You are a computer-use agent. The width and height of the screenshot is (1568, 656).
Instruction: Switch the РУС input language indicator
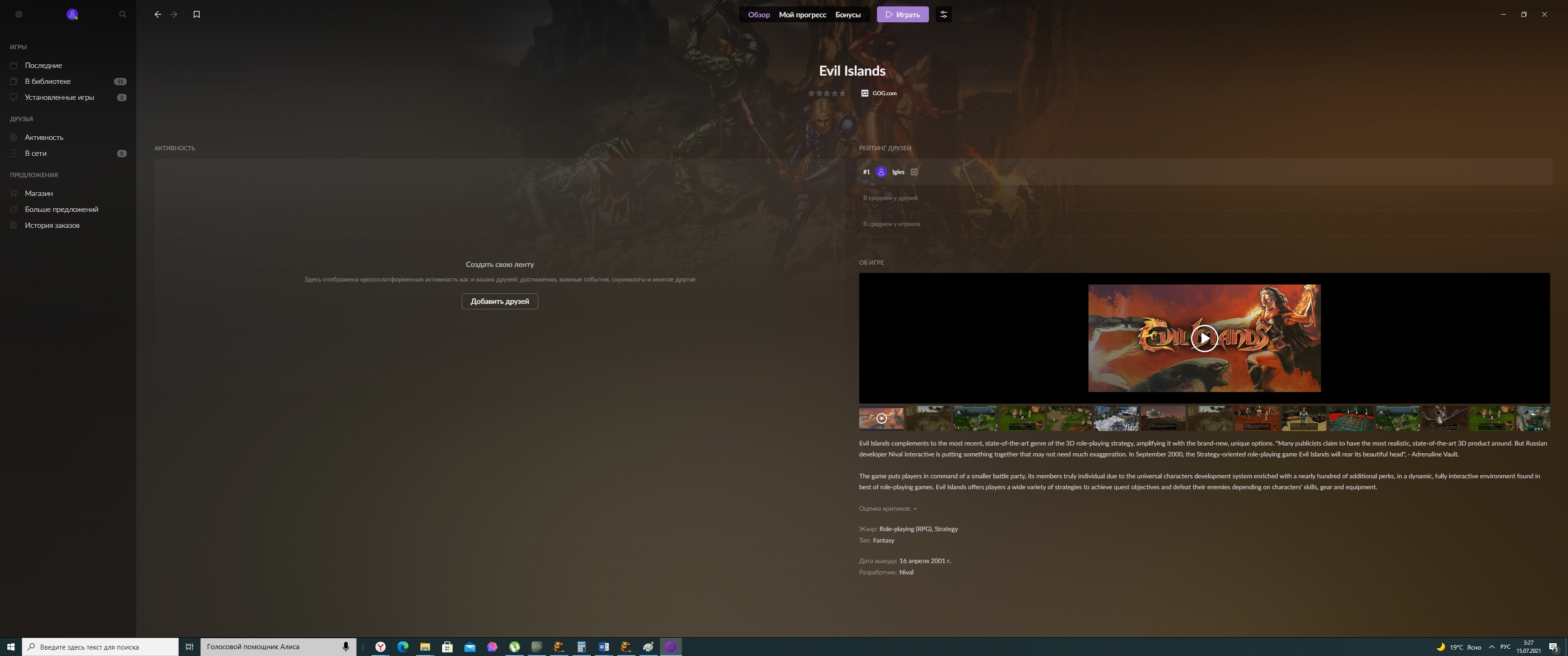coord(1505,647)
